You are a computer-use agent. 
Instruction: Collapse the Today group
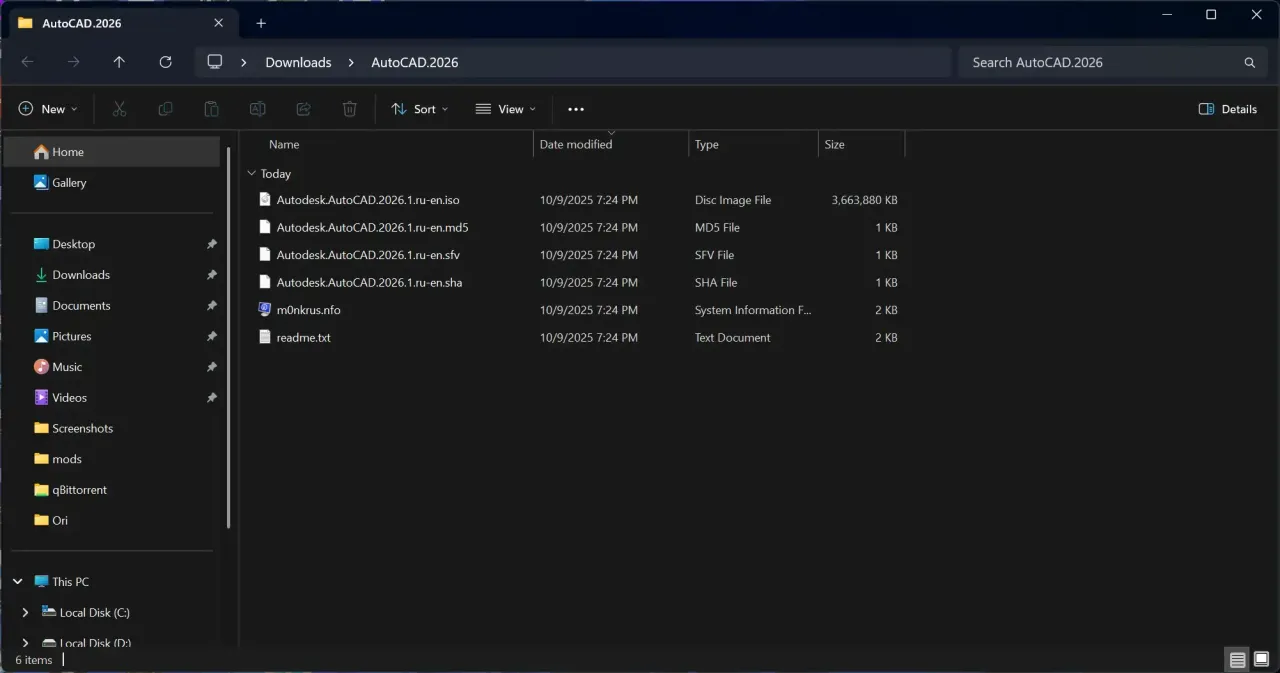pyautogui.click(x=251, y=174)
